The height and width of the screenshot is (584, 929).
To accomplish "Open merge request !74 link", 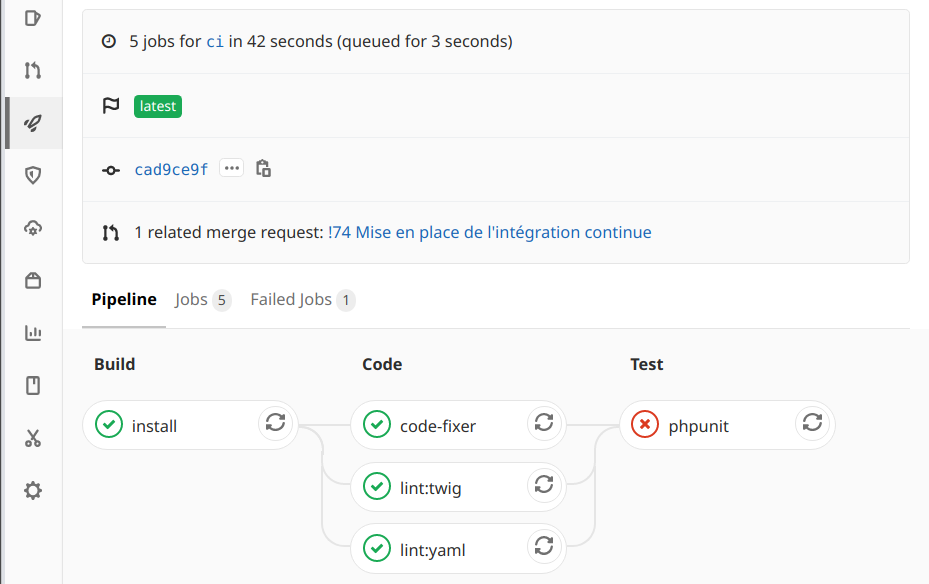I will pos(489,232).
